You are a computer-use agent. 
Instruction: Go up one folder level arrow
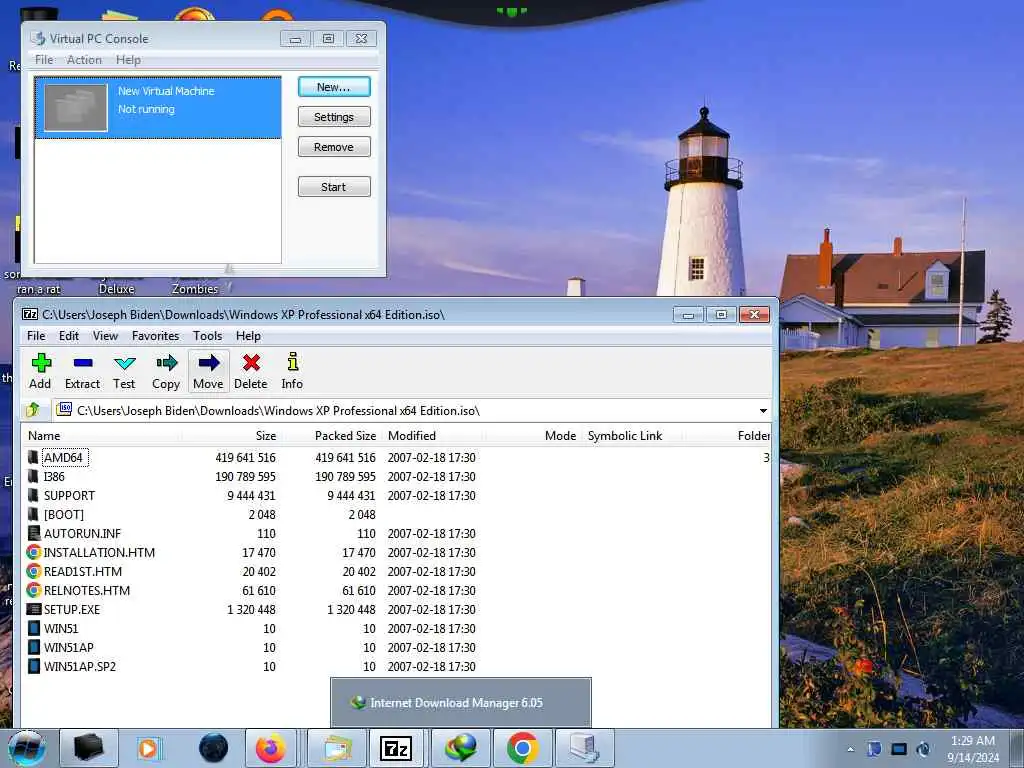coord(33,410)
